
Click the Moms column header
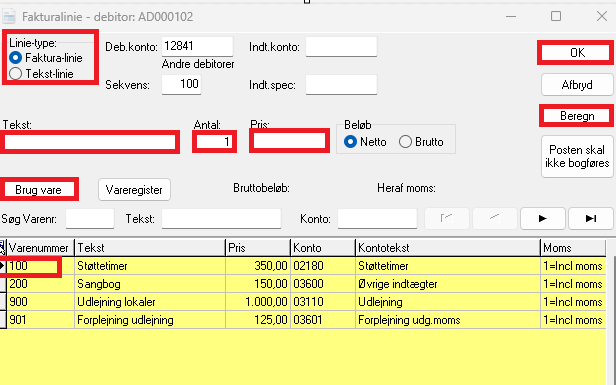[x=573, y=248]
